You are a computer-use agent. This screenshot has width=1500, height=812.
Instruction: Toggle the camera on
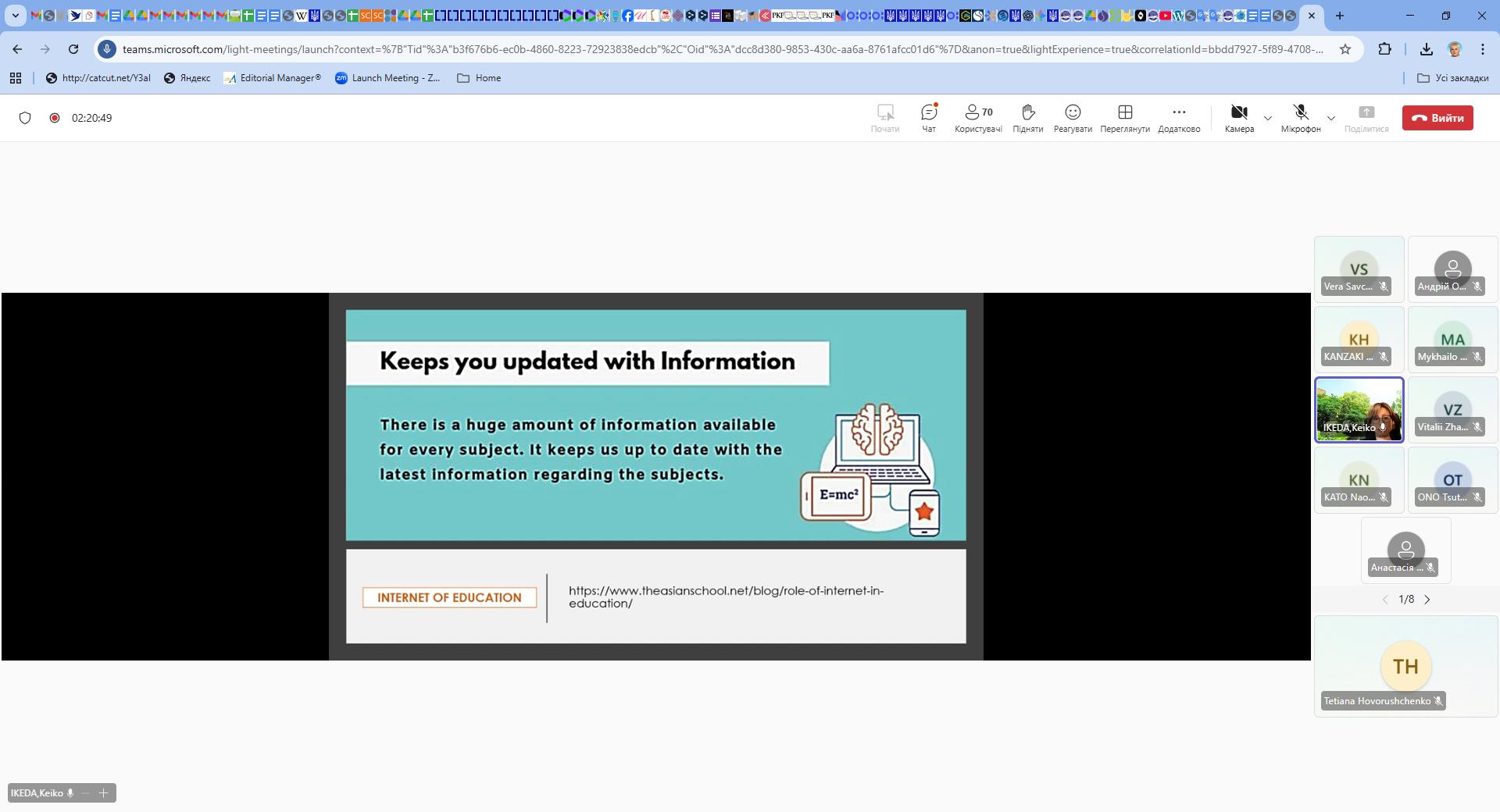pos(1239,118)
